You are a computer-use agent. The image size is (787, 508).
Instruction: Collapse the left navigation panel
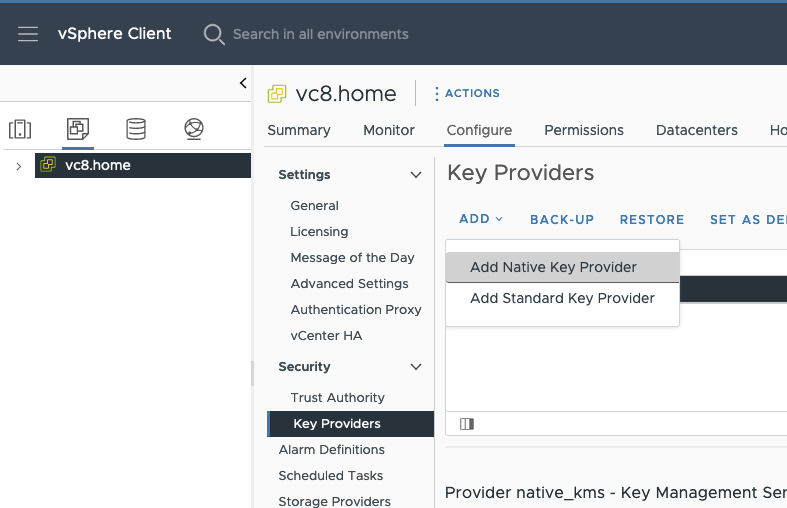pos(243,83)
